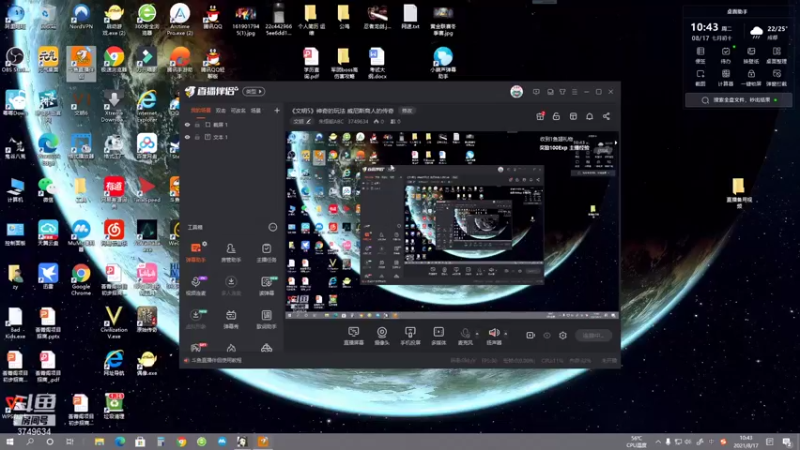Open the 弹幕助手 tool in the toolbox
Viewport: 800px width, 450px height.
point(195,253)
